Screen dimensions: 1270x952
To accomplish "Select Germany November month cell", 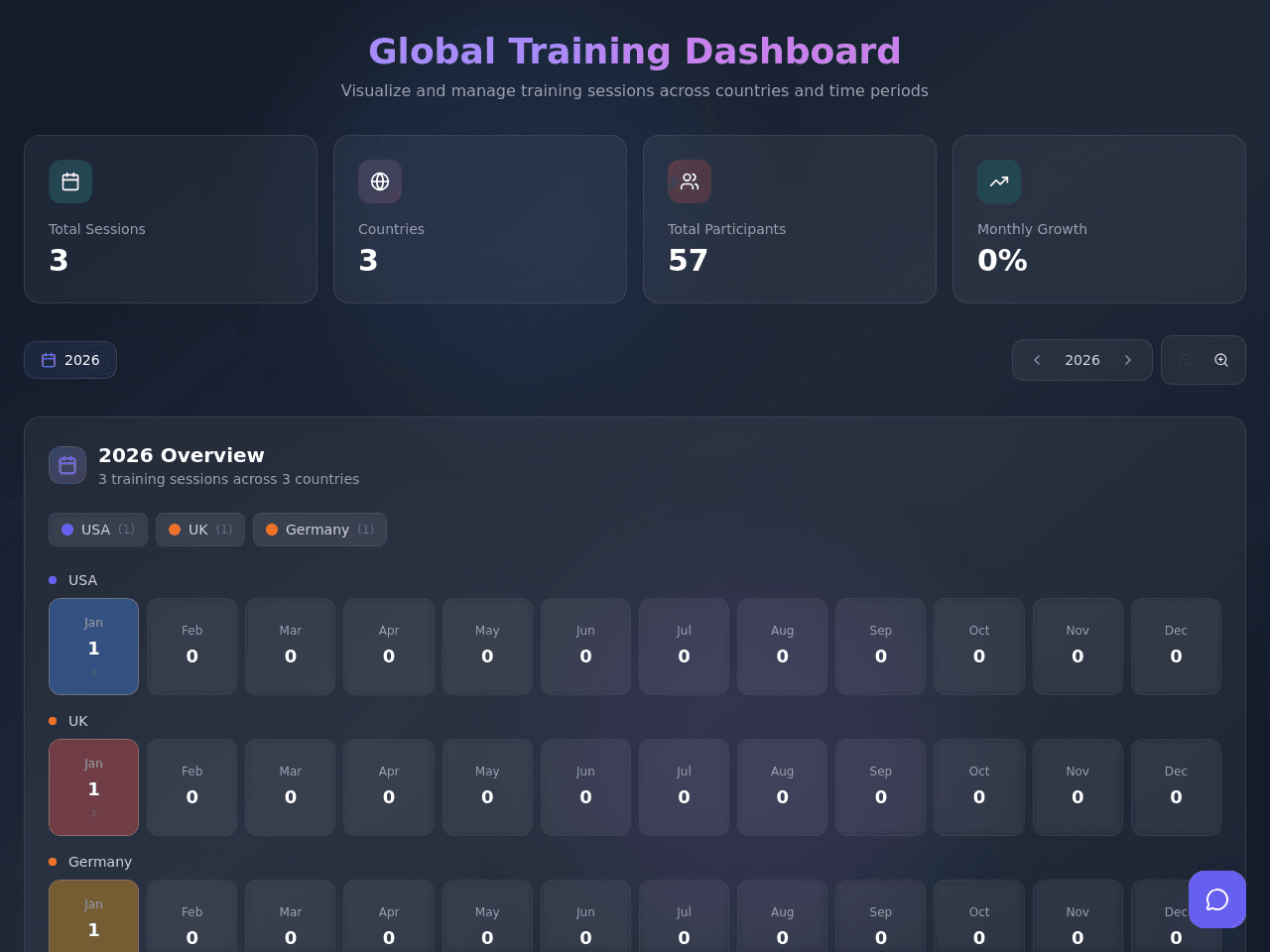I will pos(1078,916).
